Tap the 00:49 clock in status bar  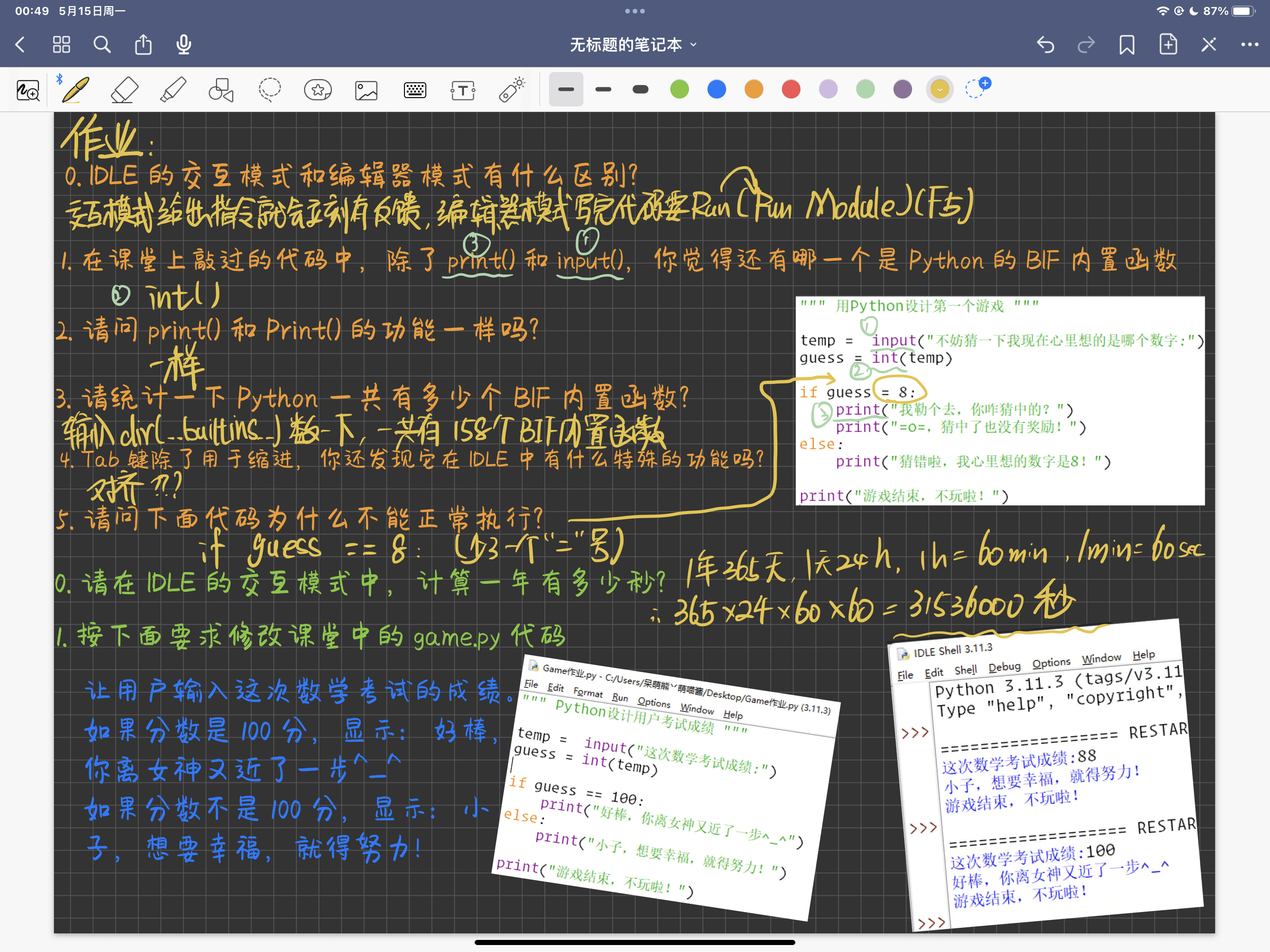(32, 11)
